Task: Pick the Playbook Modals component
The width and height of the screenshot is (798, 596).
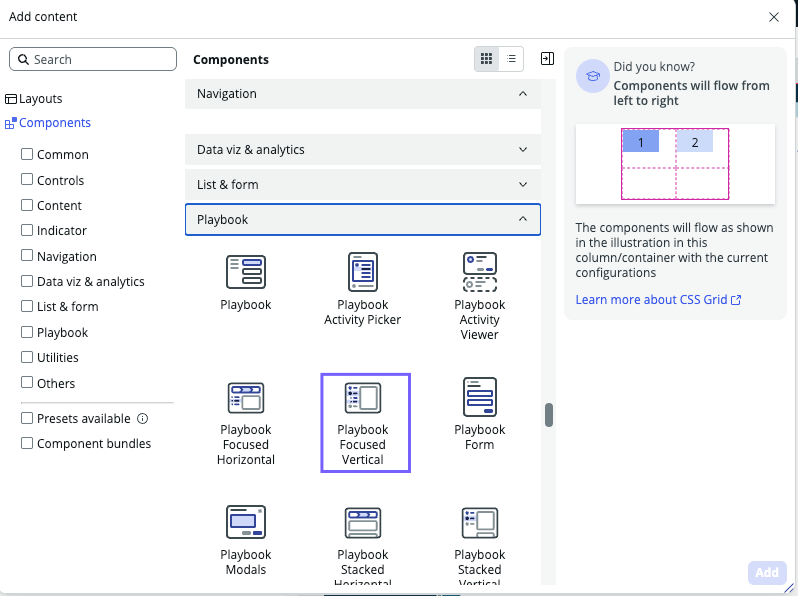Action: tap(246, 540)
